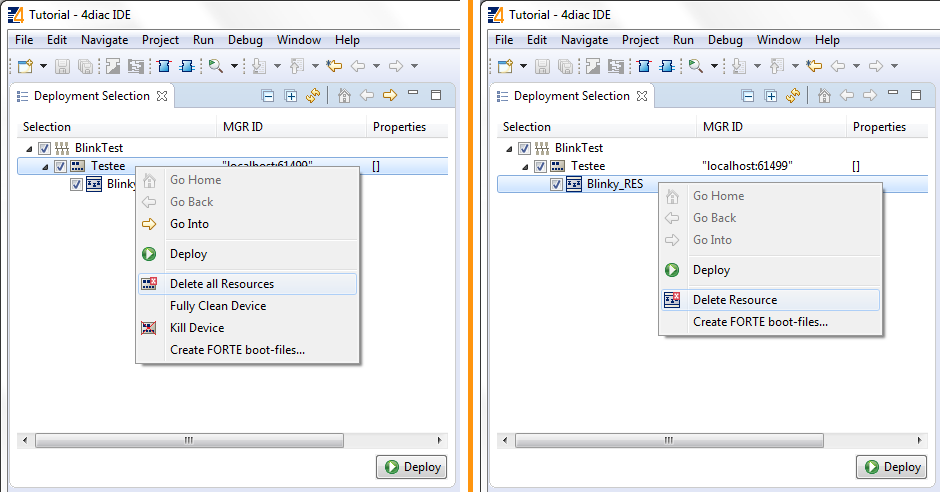Uncheck the Testee checkbox in right window

pos(541,166)
